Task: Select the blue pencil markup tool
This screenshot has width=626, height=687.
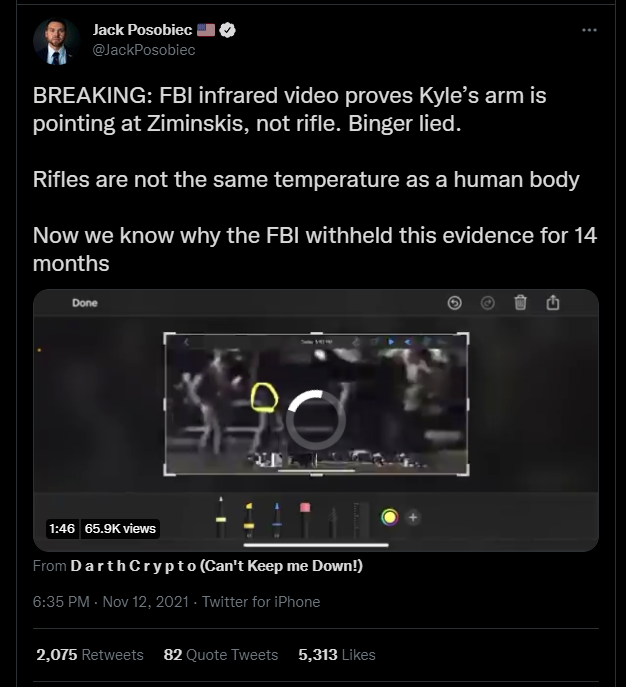Action: [277, 520]
